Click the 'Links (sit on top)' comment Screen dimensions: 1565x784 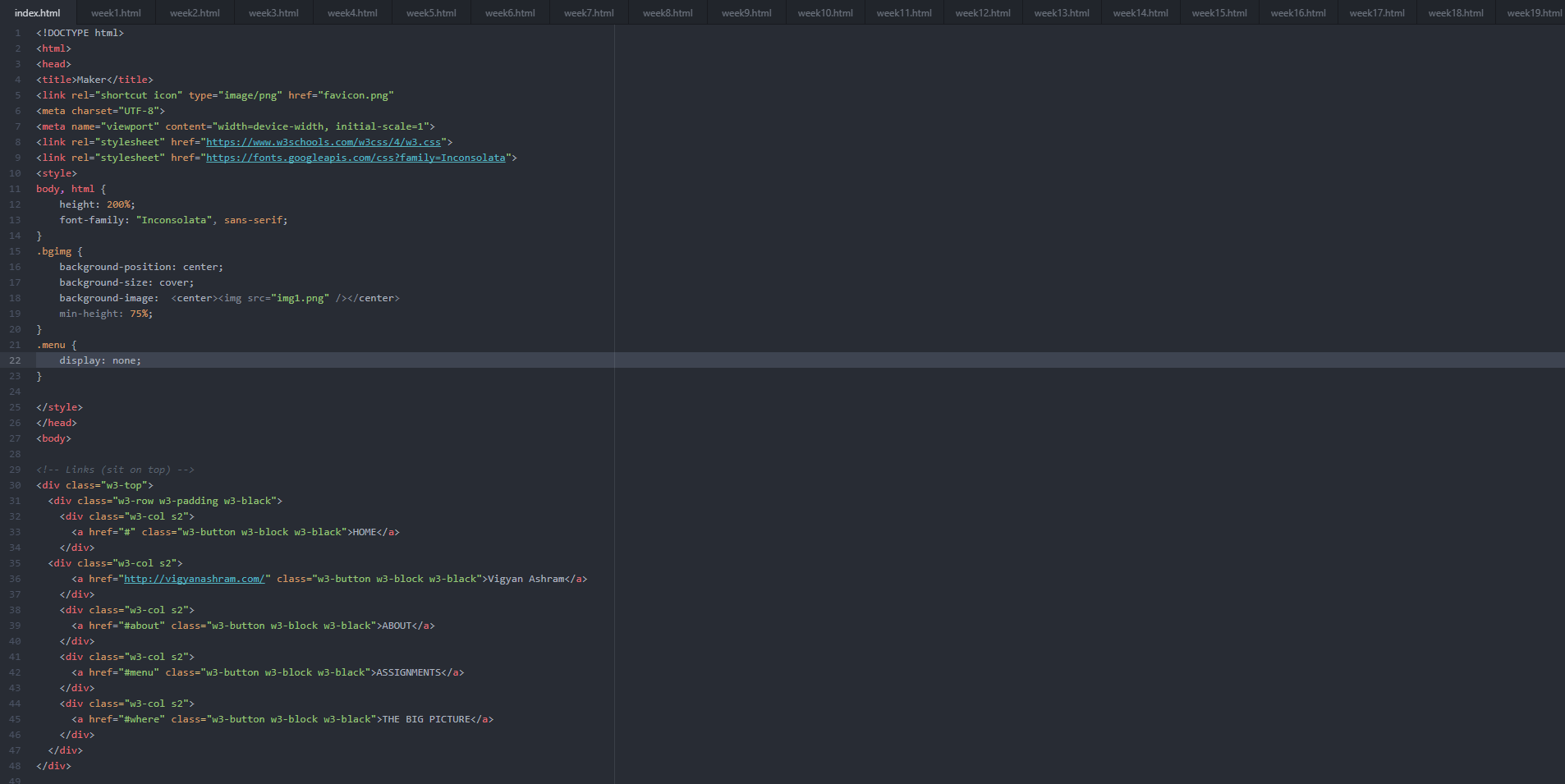pyautogui.click(x=115, y=470)
